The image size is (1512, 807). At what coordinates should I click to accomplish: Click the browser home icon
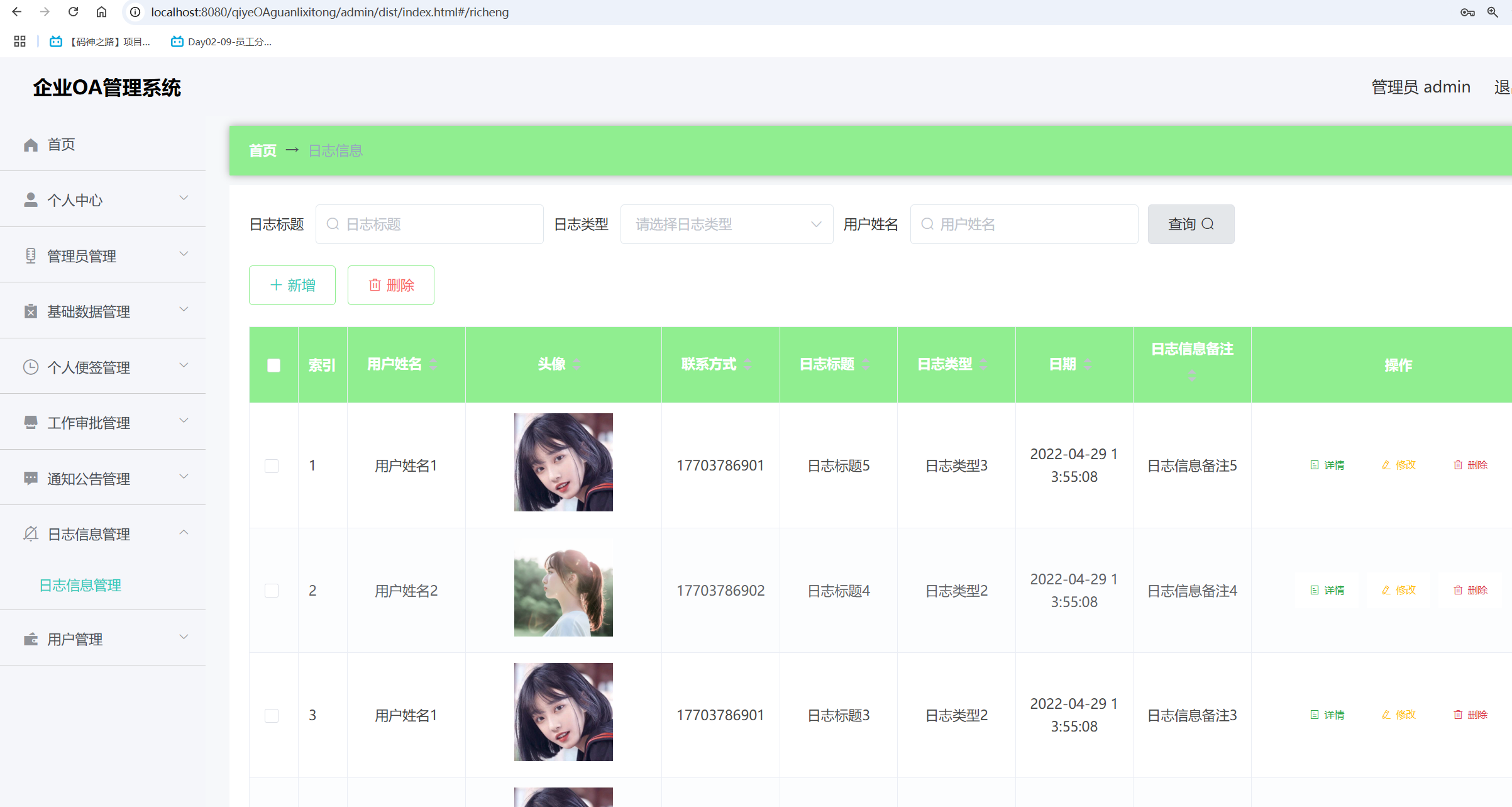point(102,12)
